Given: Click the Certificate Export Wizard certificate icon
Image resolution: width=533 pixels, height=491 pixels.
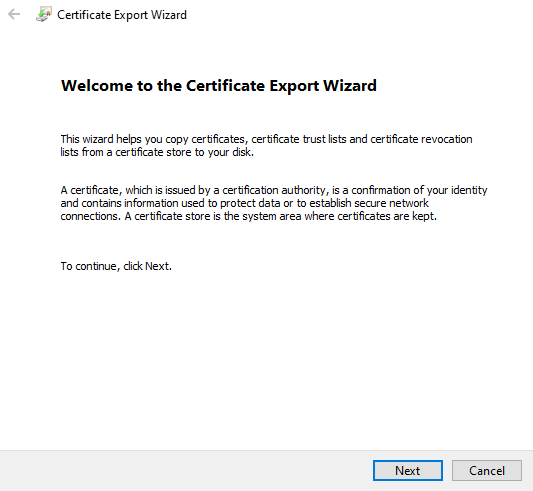Looking at the screenshot, I should coord(44,14).
